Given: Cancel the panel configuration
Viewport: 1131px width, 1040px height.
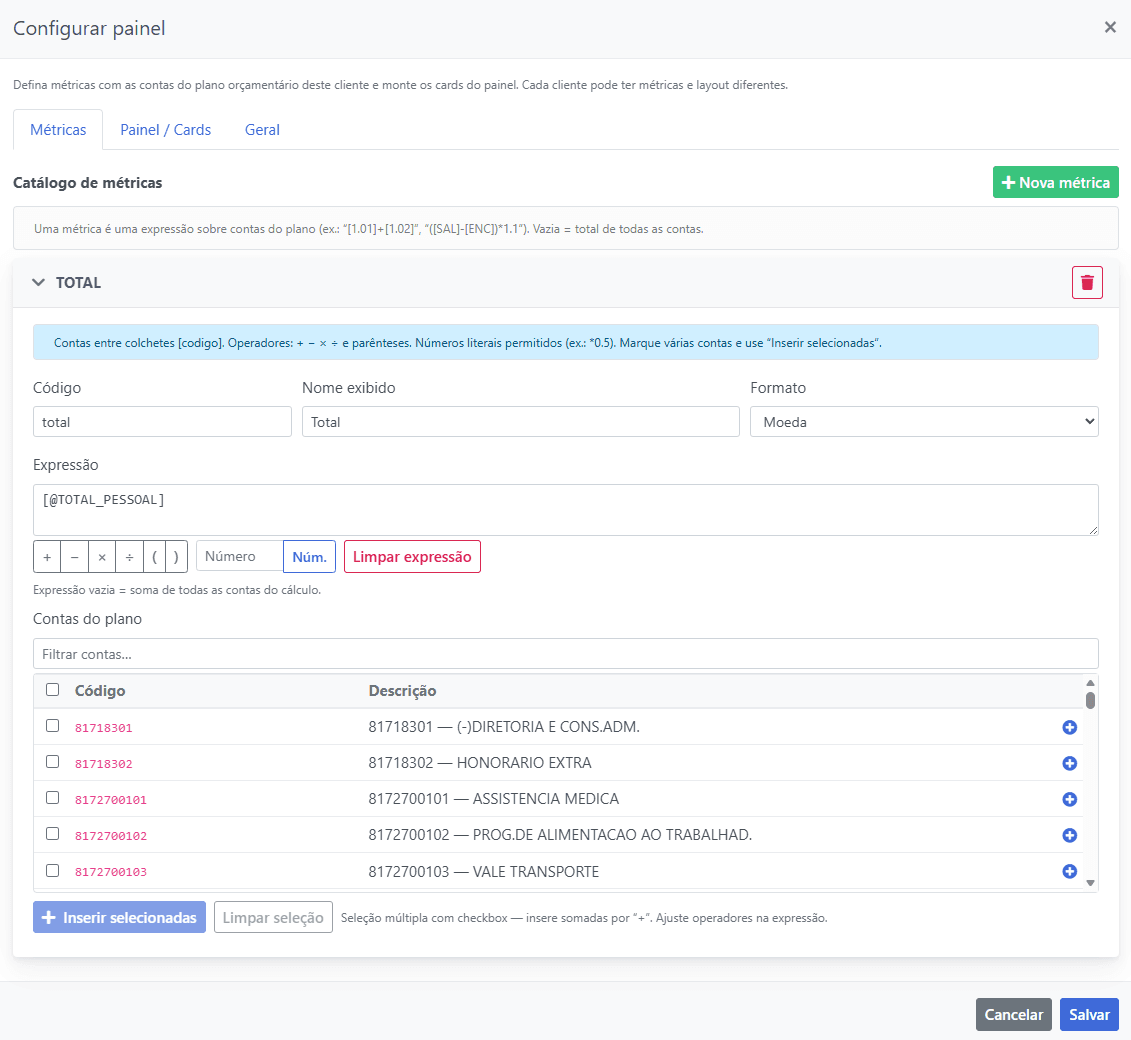Looking at the screenshot, I should click(1013, 1015).
